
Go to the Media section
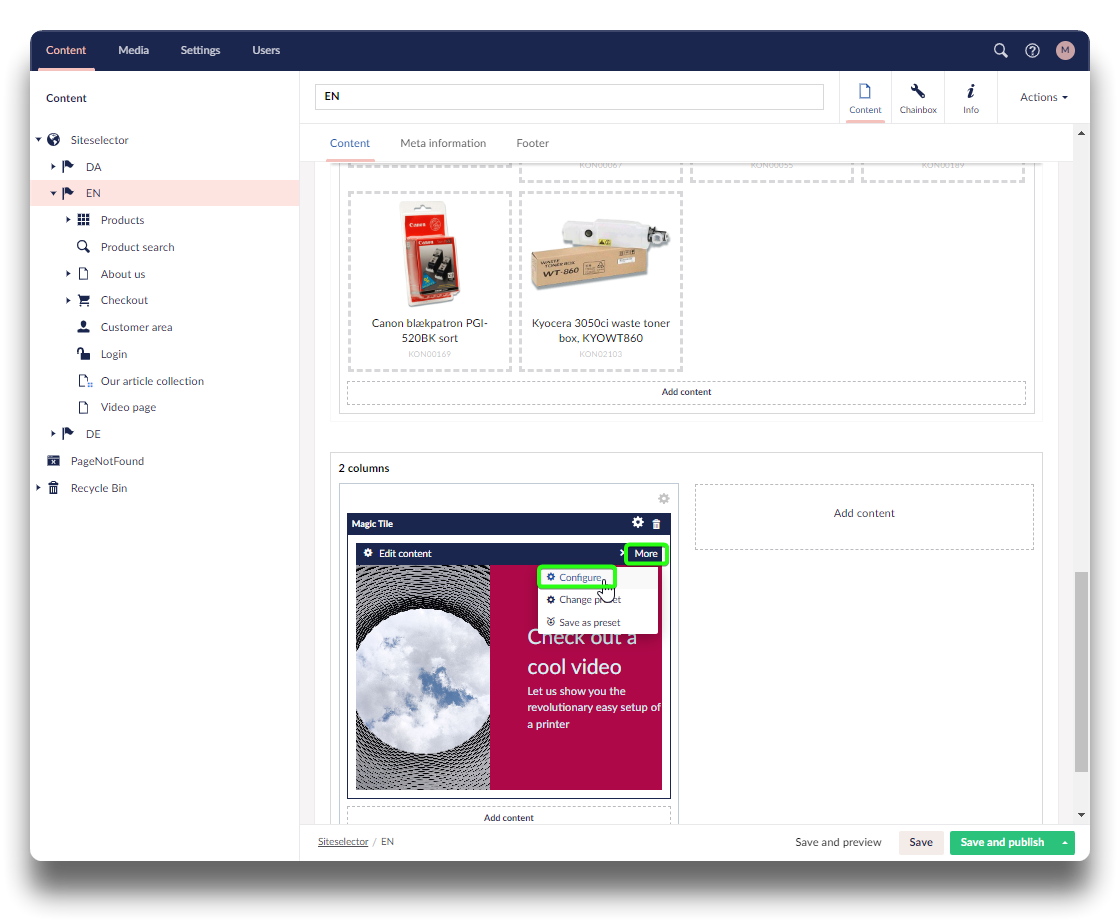click(134, 50)
